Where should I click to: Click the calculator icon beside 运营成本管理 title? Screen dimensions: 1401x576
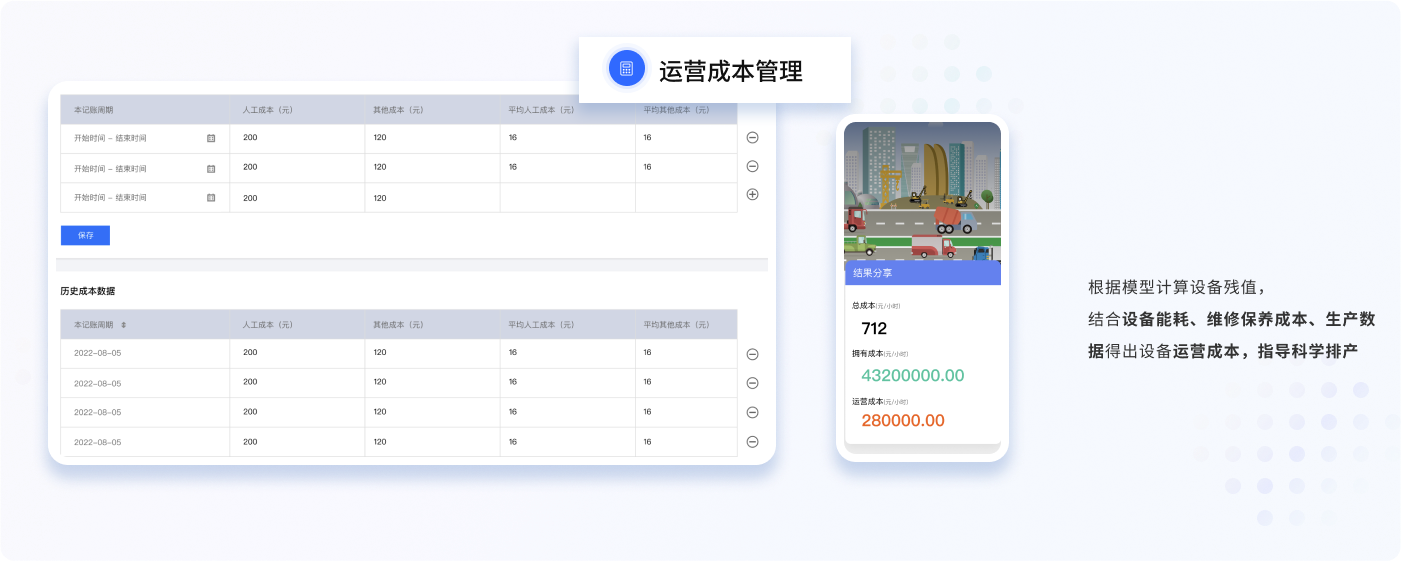626,68
